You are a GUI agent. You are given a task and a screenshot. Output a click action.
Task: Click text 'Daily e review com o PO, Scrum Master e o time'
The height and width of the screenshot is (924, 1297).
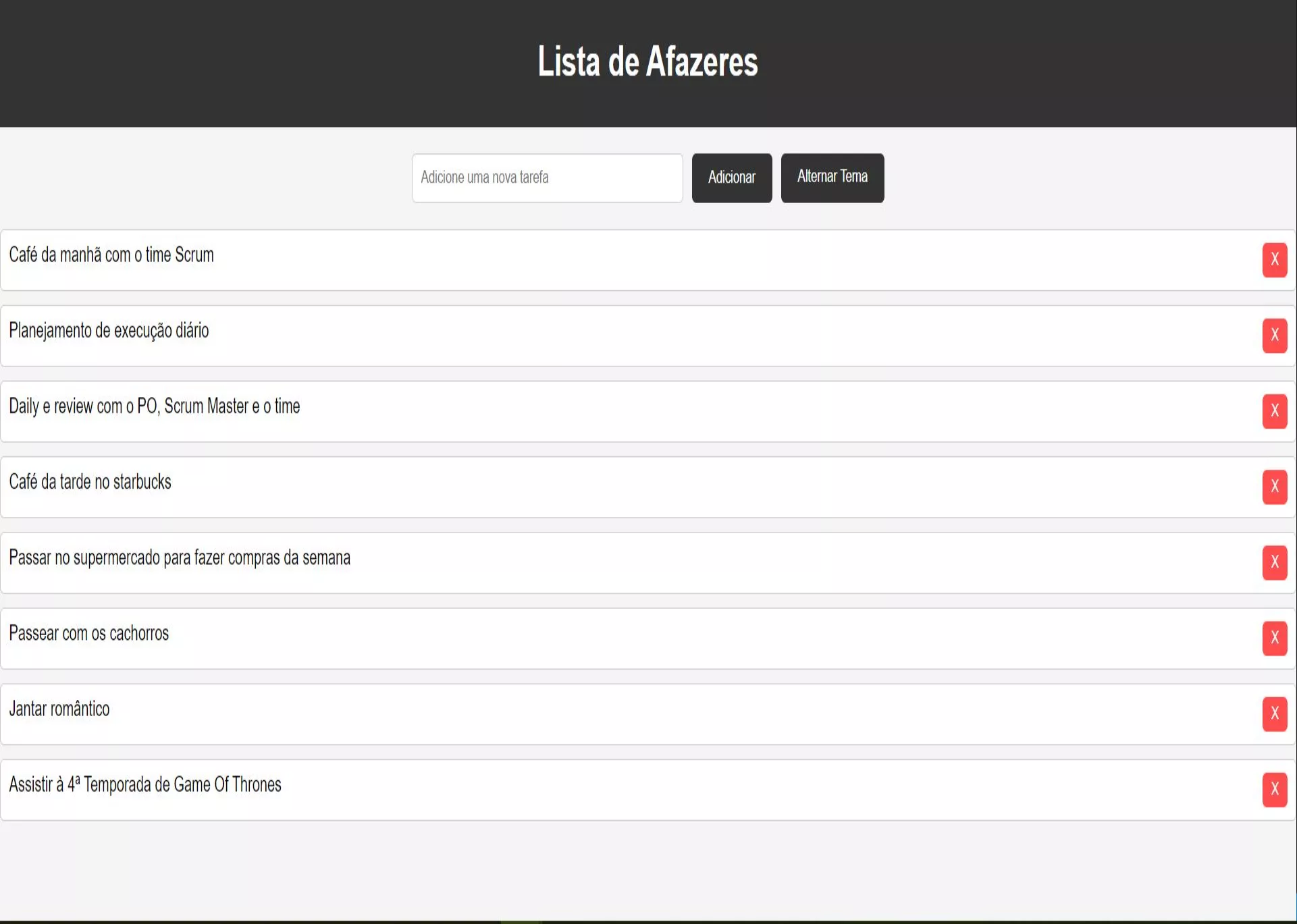click(155, 406)
